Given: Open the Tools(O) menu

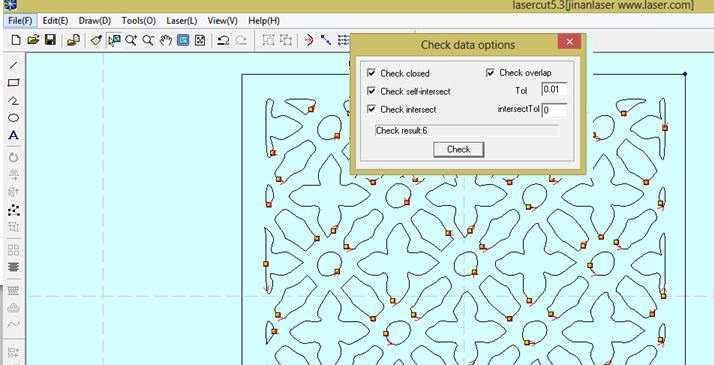Looking at the screenshot, I should pyautogui.click(x=138, y=20).
